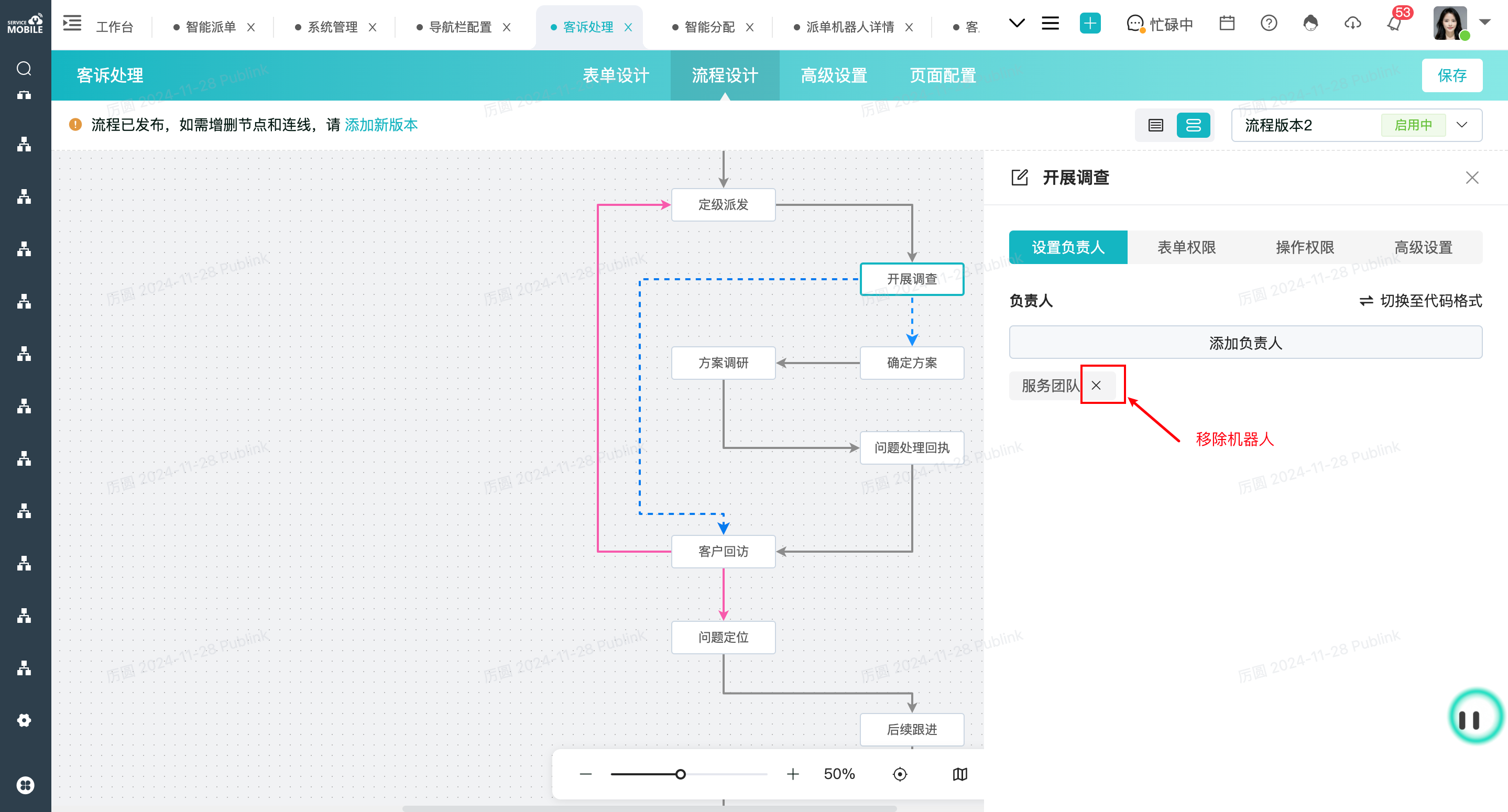Open the help question mark icon
The height and width of the screenshot is (812, 1508).
[1269, 24]
